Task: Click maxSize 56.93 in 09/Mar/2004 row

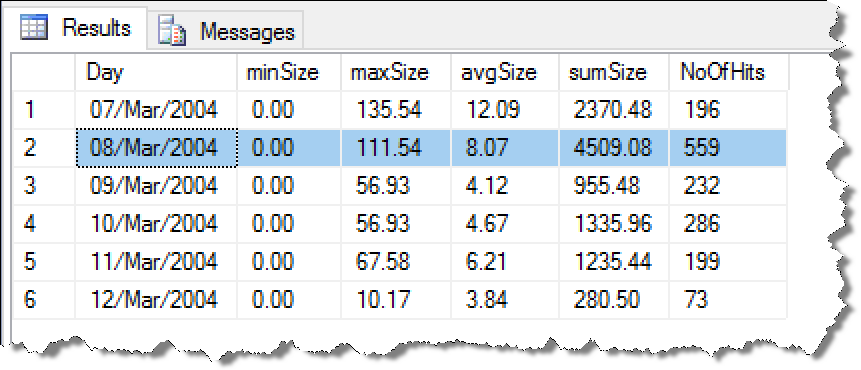Action: [395, 186]
